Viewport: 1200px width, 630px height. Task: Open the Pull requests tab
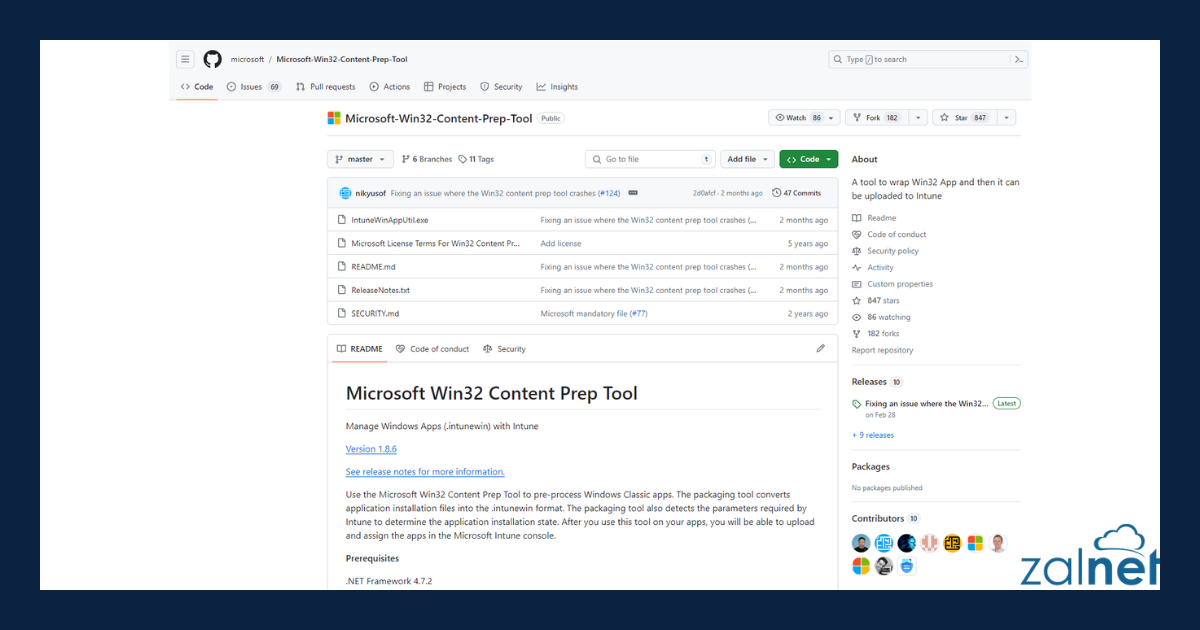325,87
